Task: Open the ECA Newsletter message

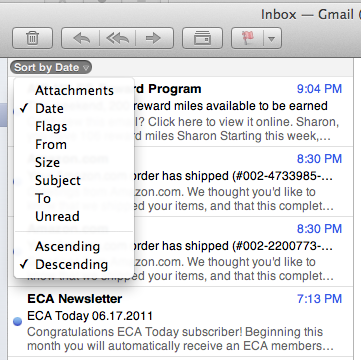Action: click(180, 322)
